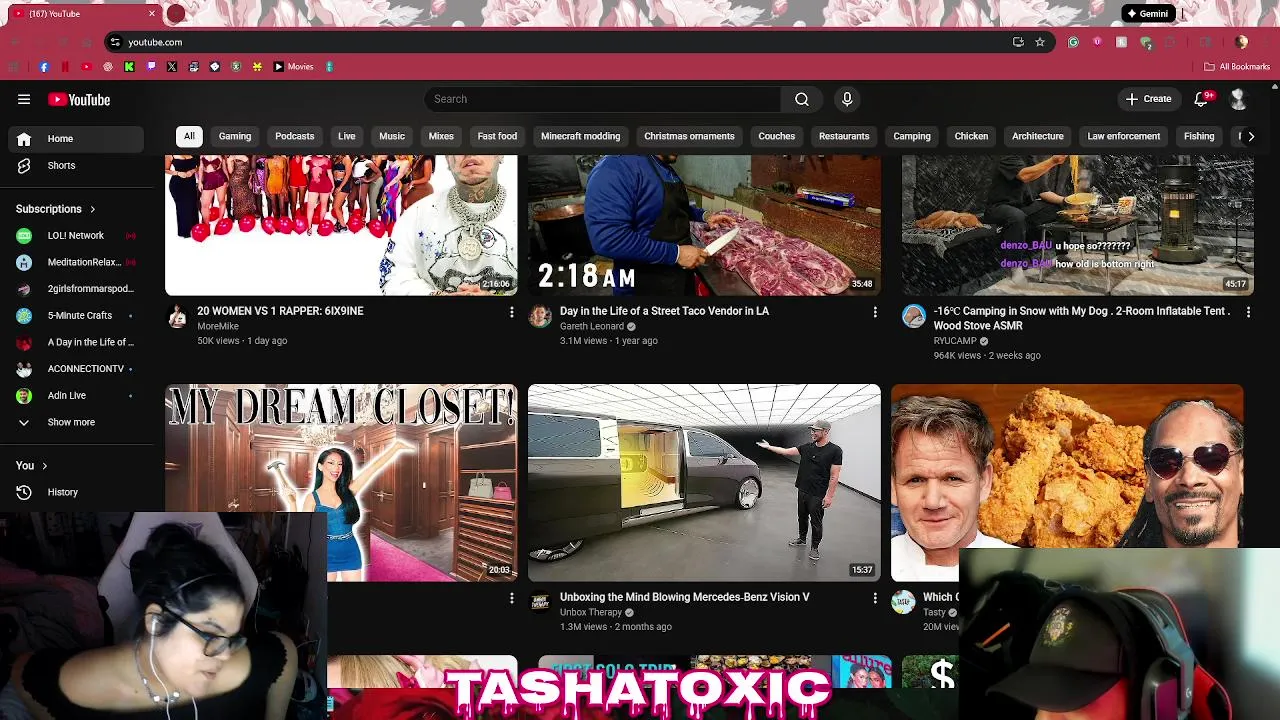
Task: Bookmark this page with star icon
Action: point(1040,42)
